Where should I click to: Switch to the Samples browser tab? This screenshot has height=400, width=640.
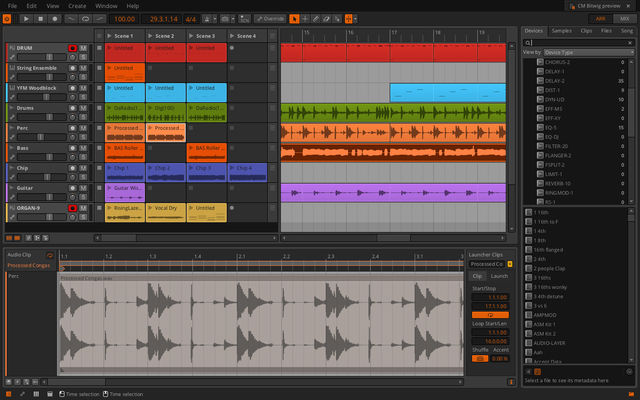click(562, 31)
